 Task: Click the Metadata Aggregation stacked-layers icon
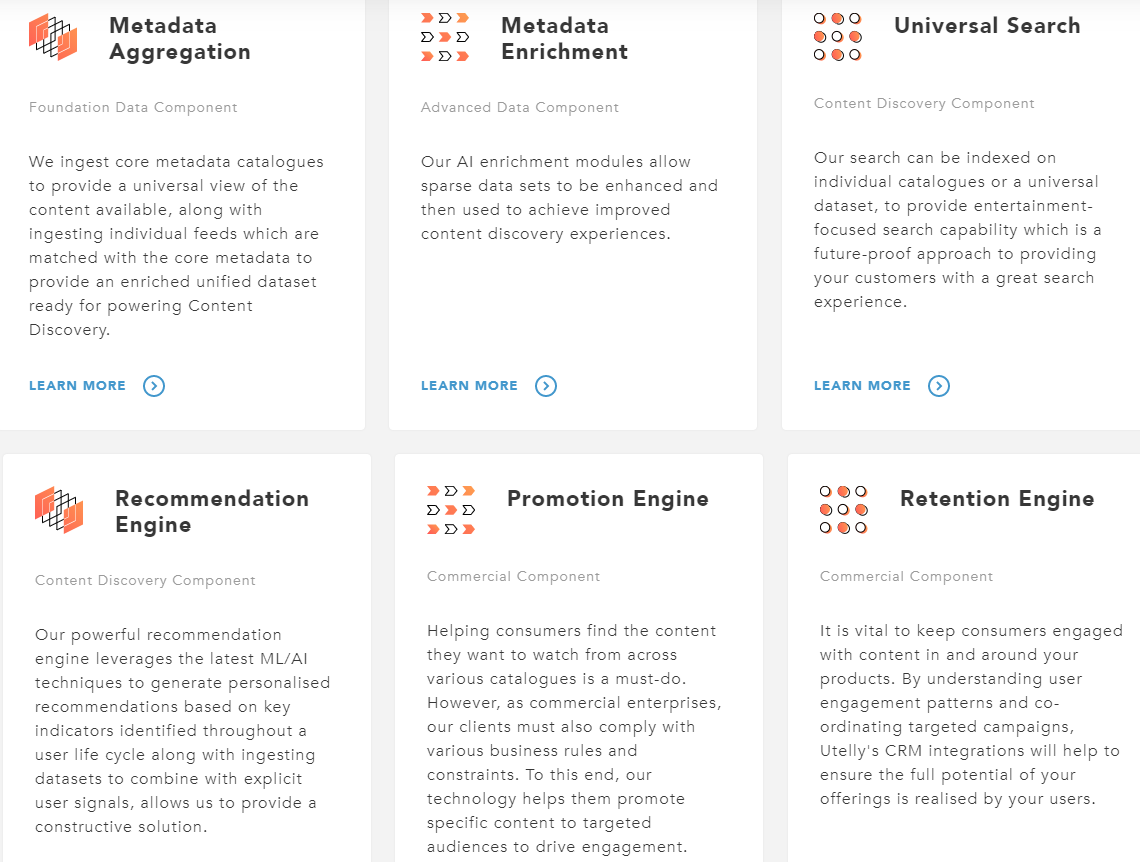pyautogui.click(x=53, y=37)
